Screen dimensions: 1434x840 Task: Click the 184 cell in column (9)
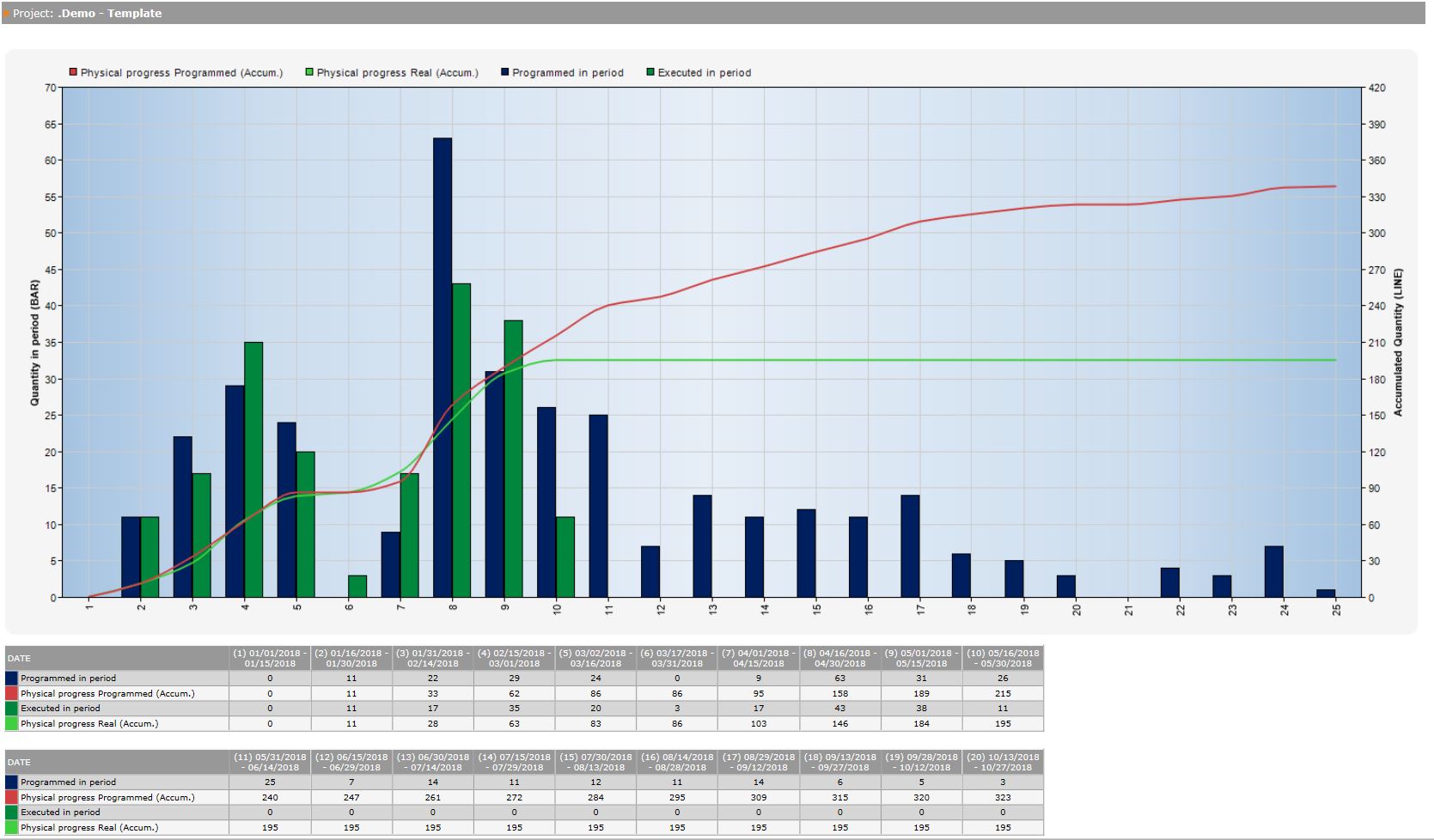pos(921,724)
